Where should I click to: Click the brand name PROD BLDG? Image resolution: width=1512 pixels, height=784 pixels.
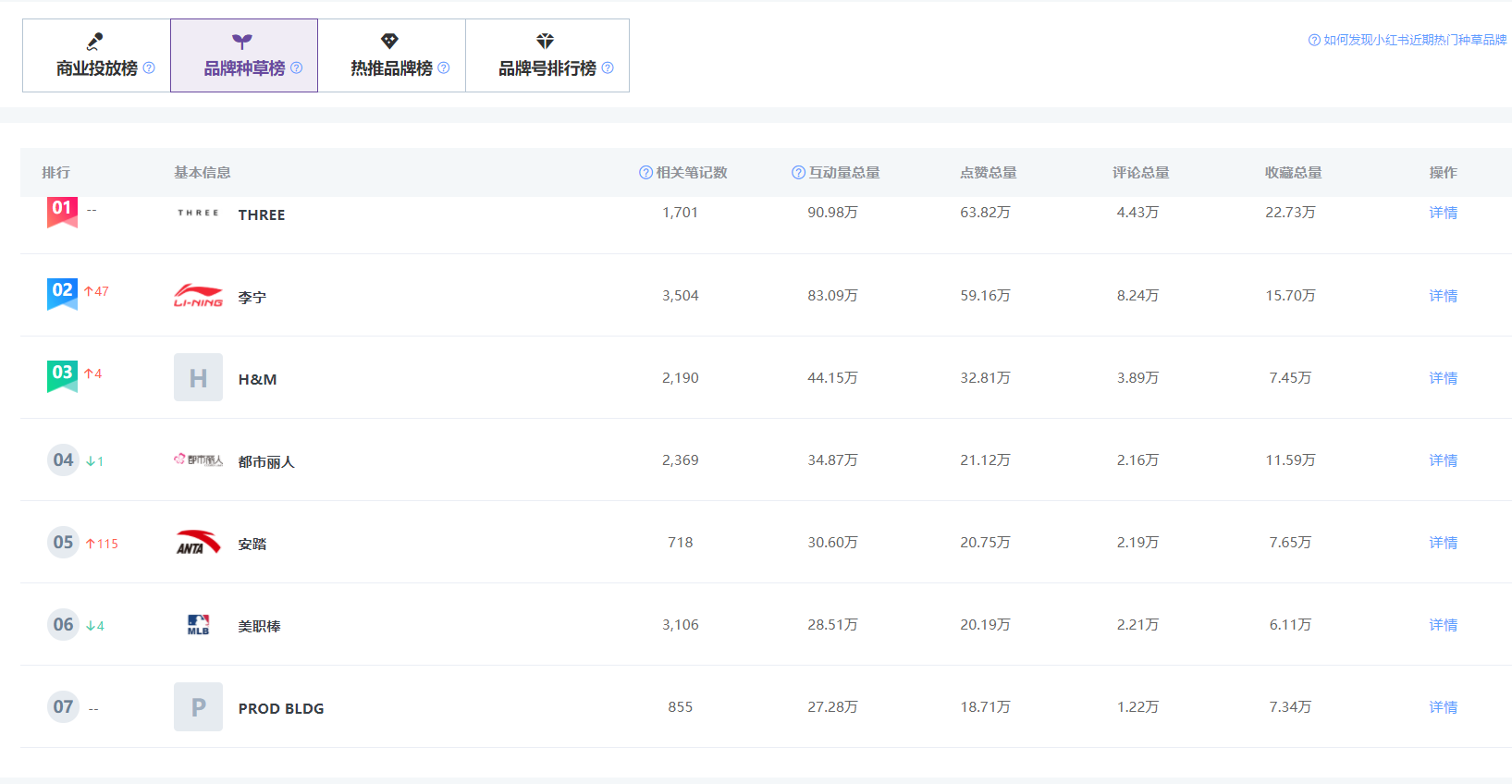[281, 709]
